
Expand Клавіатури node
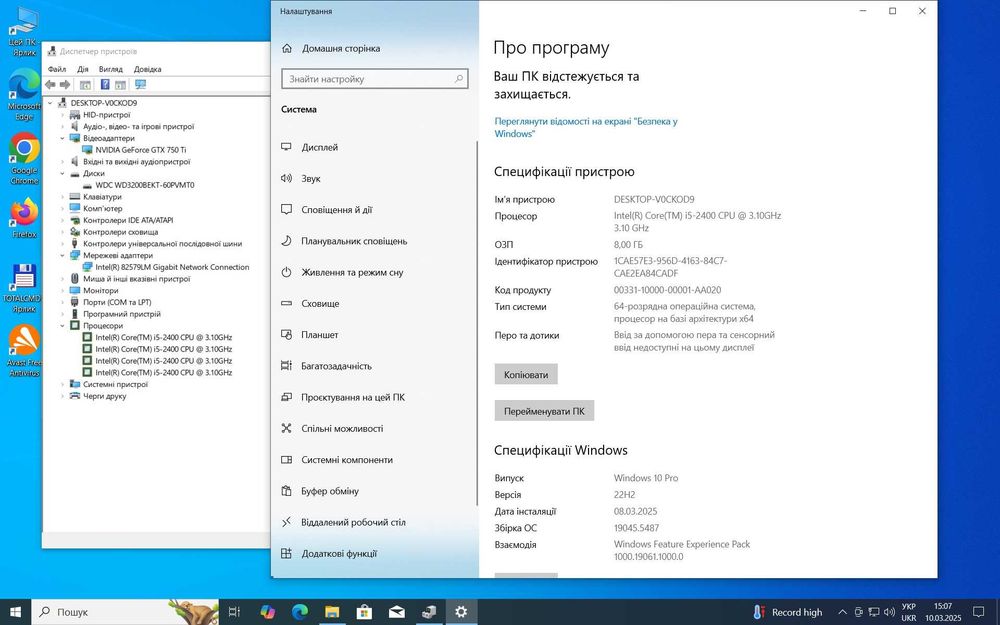(x=62, y=197)
